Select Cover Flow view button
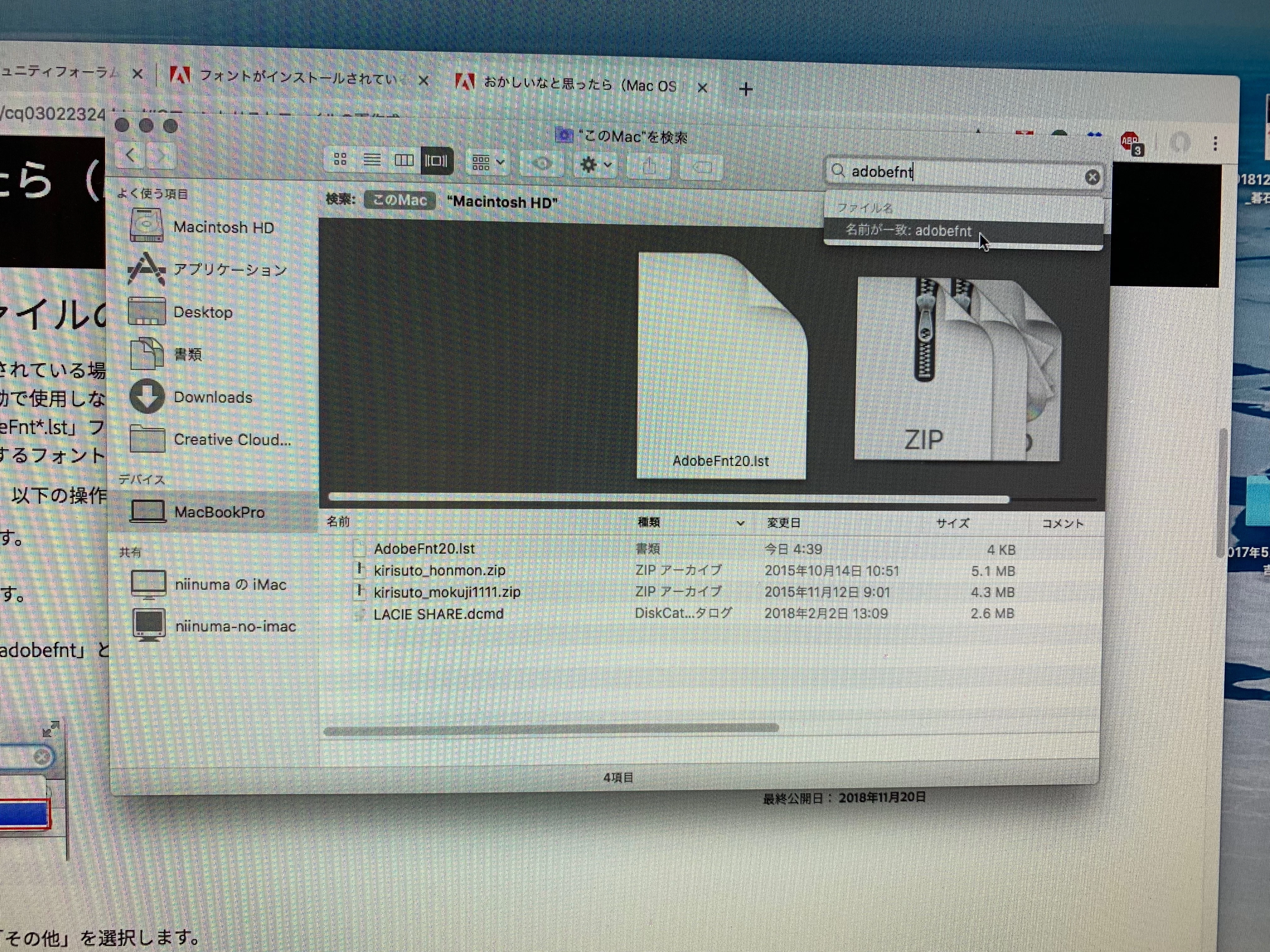1270x952 pixels. coord(436,161)
